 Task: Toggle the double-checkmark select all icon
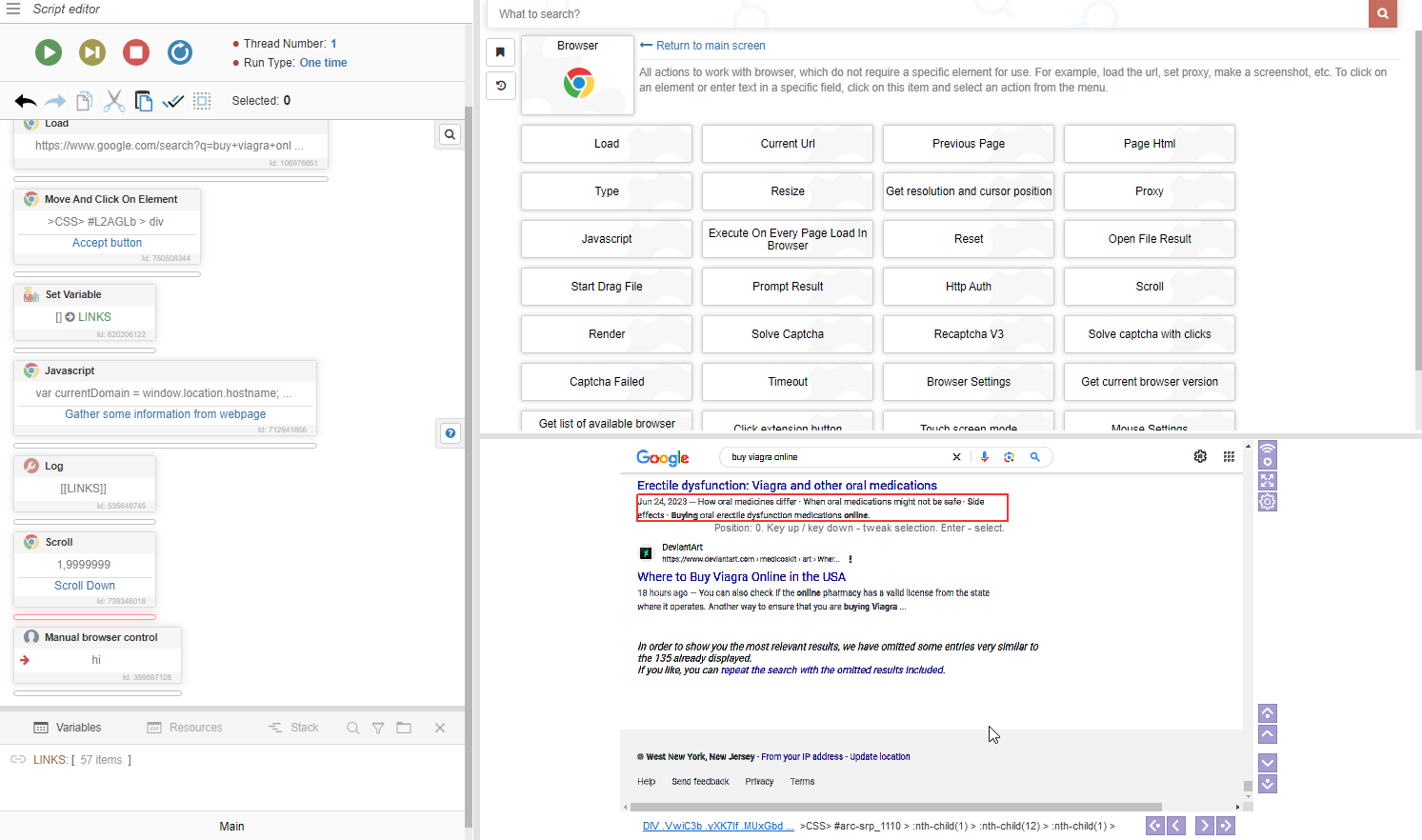tap(173, 101)
